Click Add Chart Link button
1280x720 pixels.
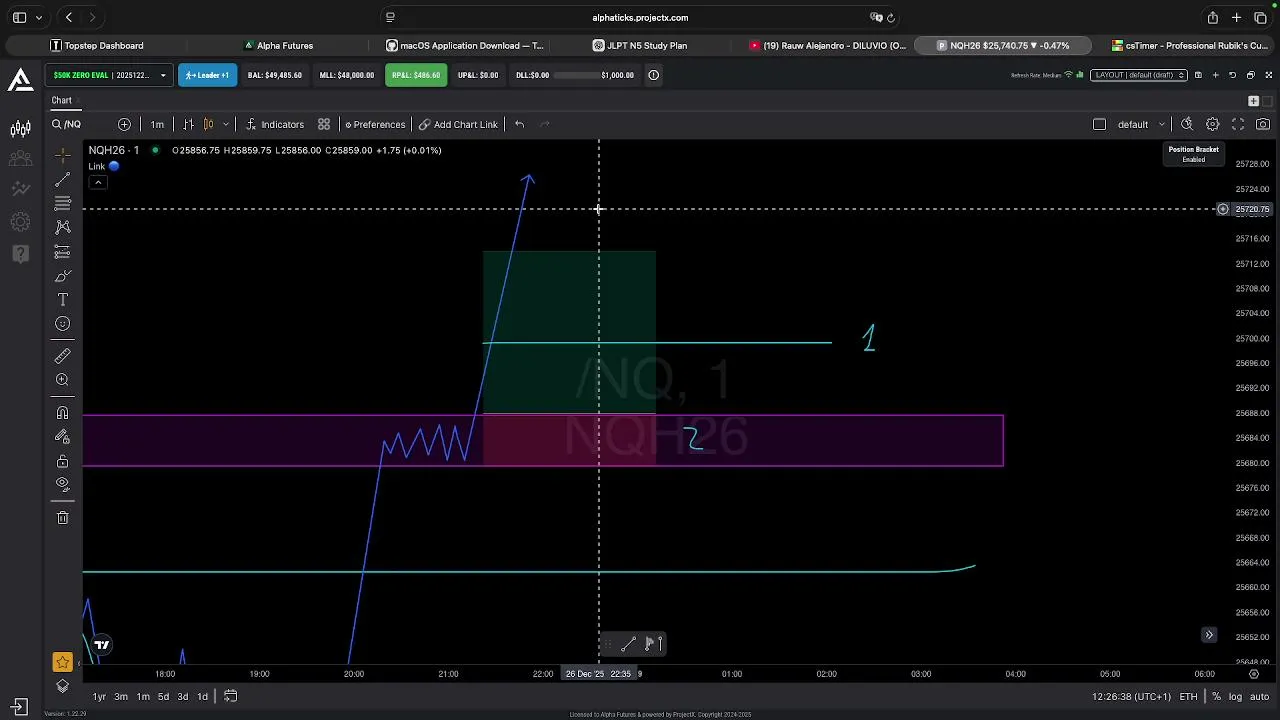[x=458, y=124]
